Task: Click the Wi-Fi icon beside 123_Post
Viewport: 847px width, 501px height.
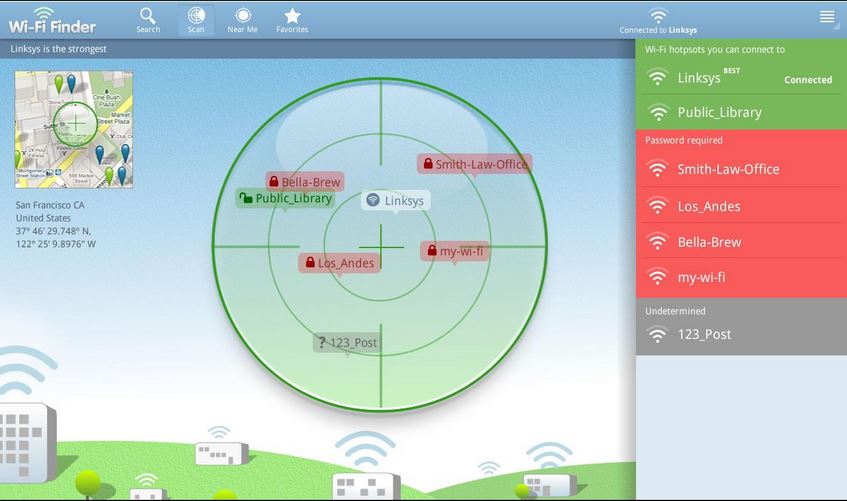Action: click(657, 335)
